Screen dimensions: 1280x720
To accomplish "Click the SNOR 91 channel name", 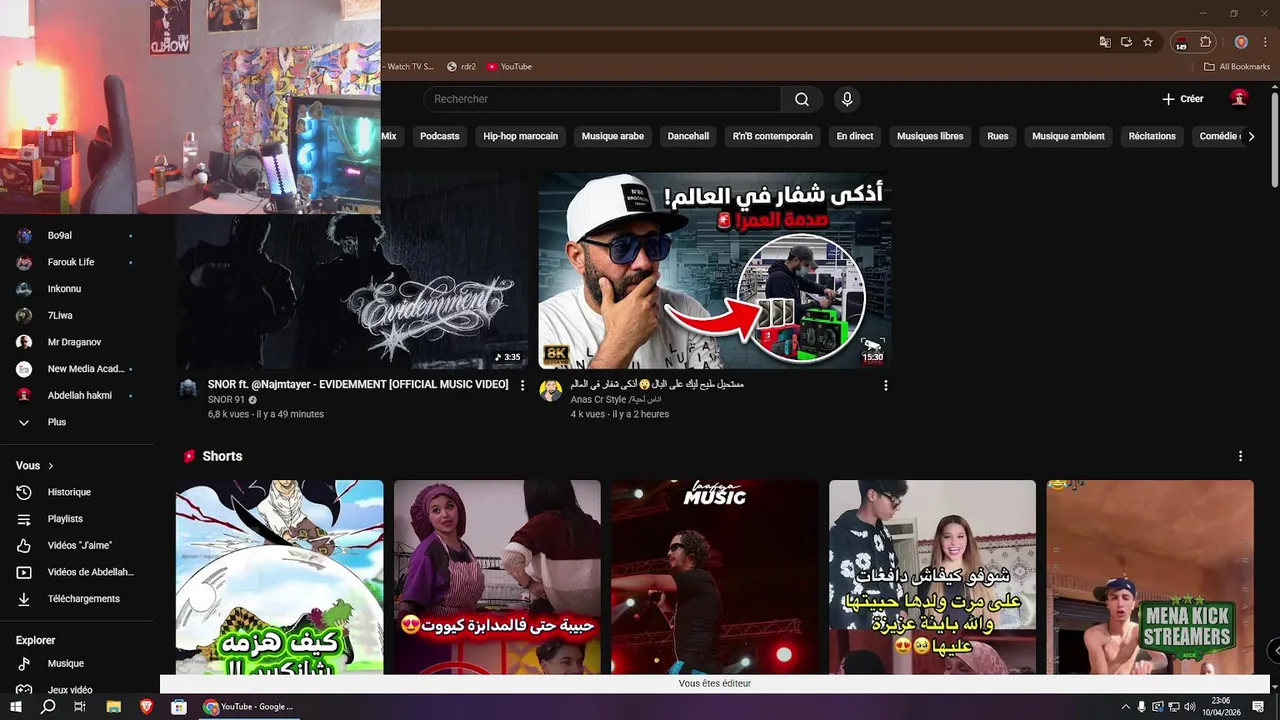I will [x=226, y=400].
